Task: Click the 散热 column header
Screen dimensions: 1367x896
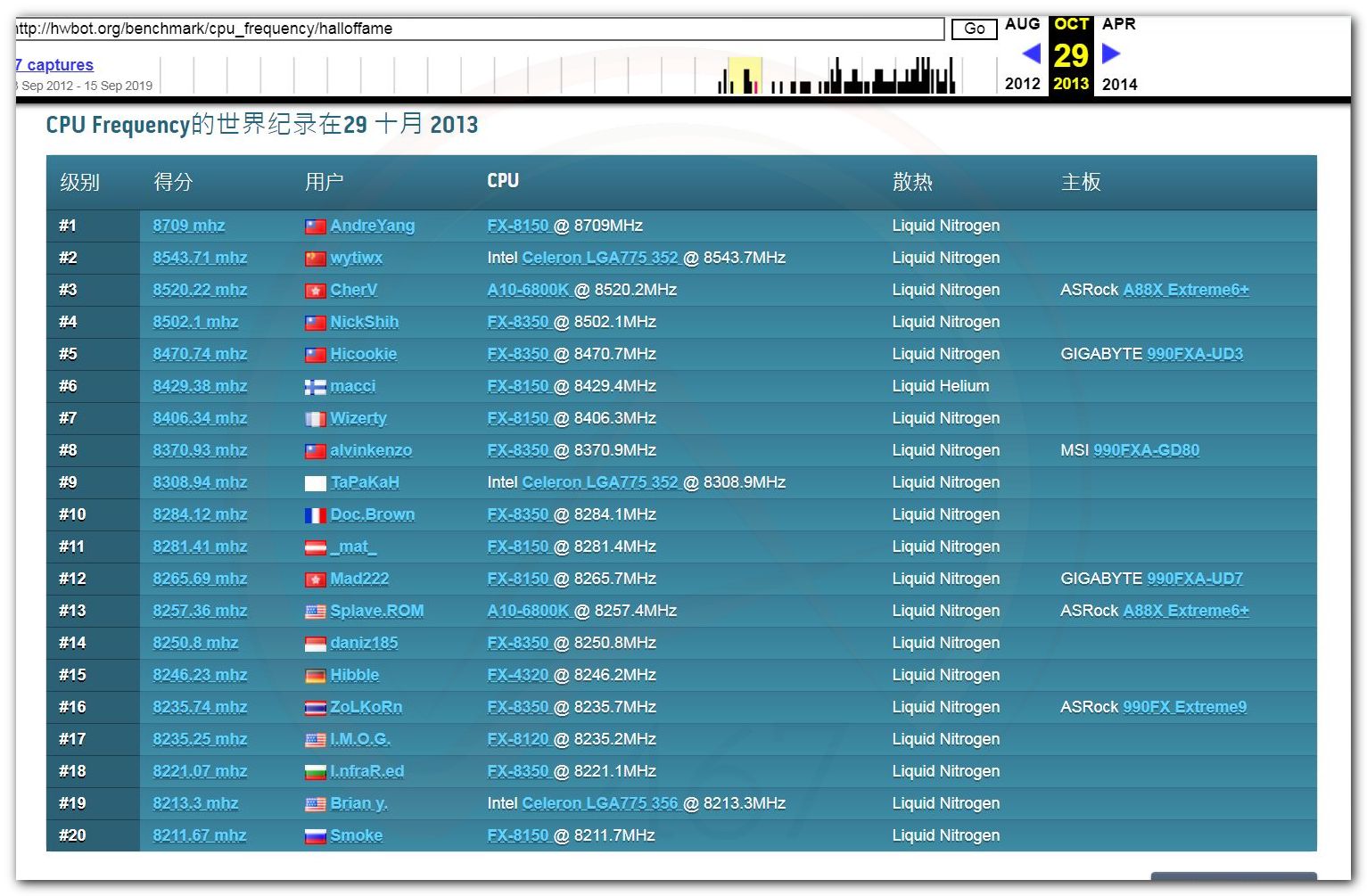Action: point(912,182)
